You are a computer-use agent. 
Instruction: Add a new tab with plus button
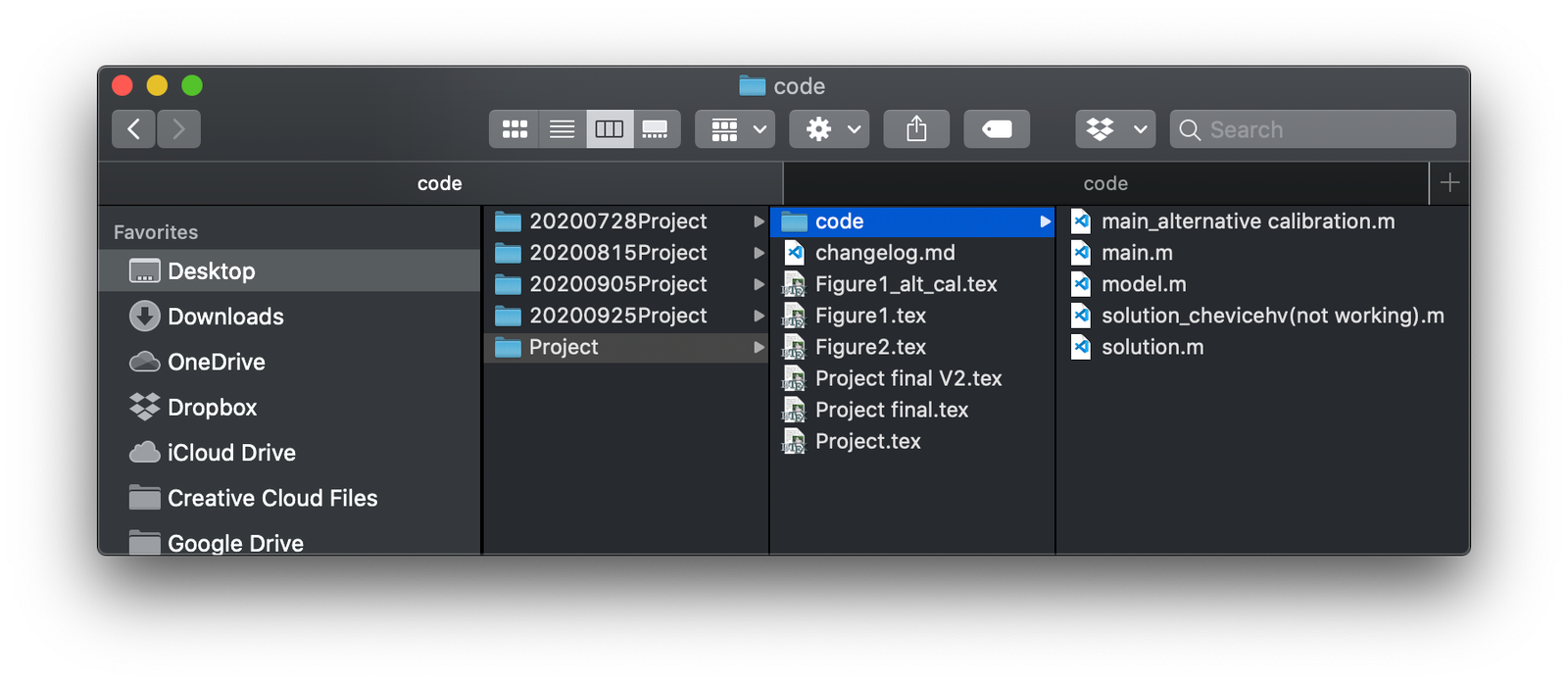pyautogui.click(x=1449, y=183)
